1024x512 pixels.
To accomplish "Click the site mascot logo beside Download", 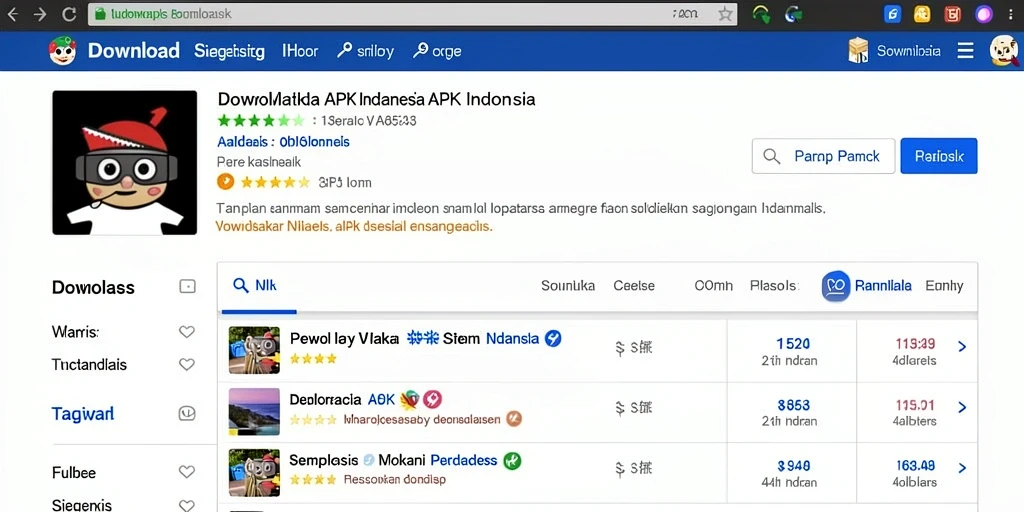I will pos(62,51).
